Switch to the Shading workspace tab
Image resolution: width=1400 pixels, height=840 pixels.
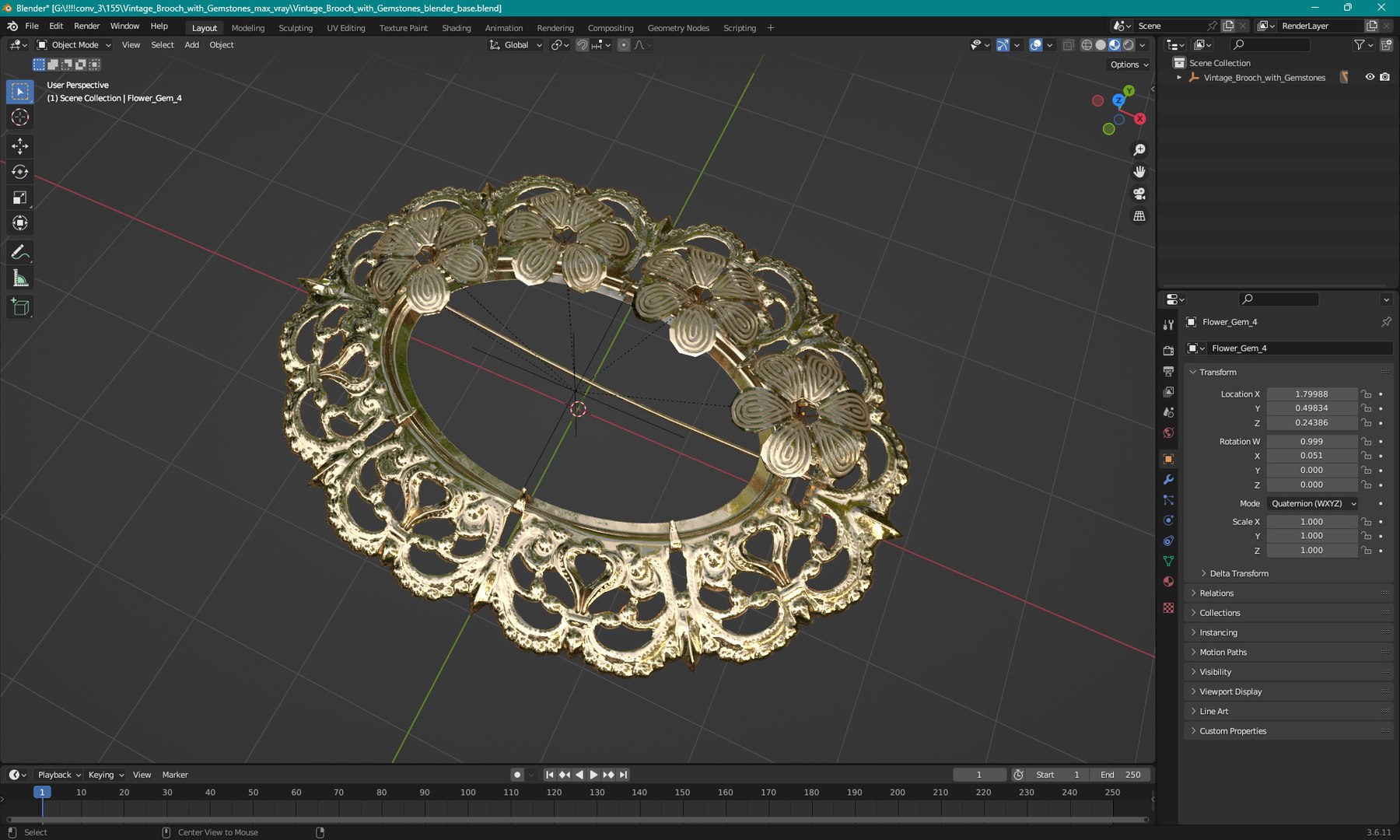point(457,28)
